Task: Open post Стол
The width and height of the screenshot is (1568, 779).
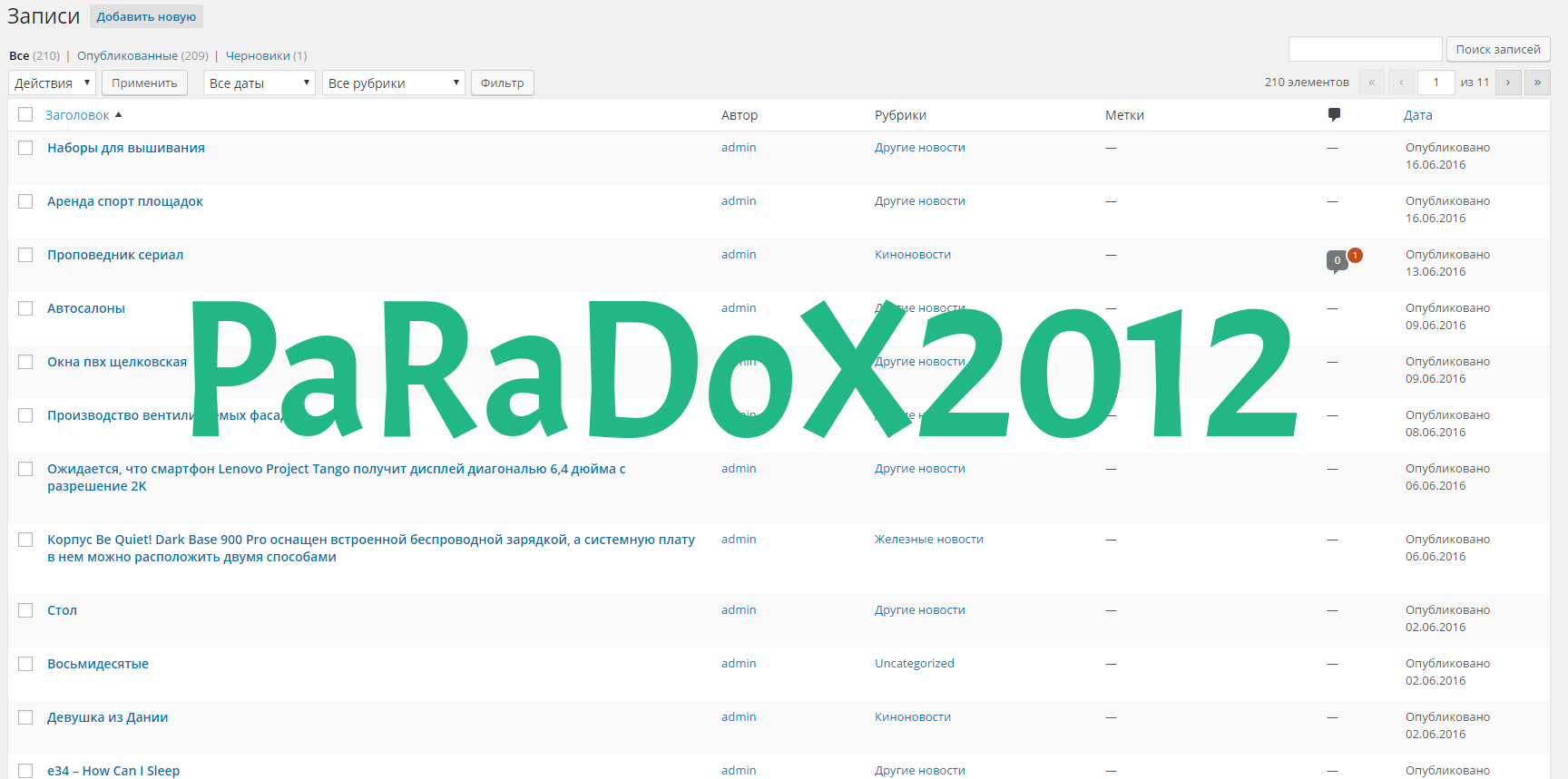Action: pyautogui.click(x=62, y=610)
